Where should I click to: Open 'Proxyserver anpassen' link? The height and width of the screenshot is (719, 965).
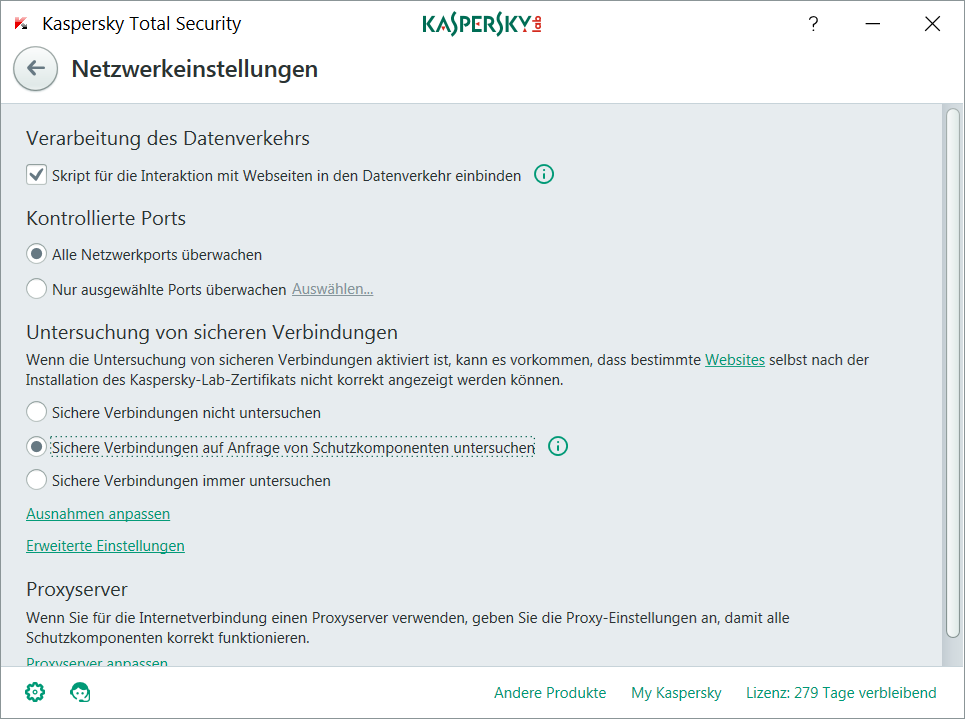pyautogui.click(x=97, y=662)
